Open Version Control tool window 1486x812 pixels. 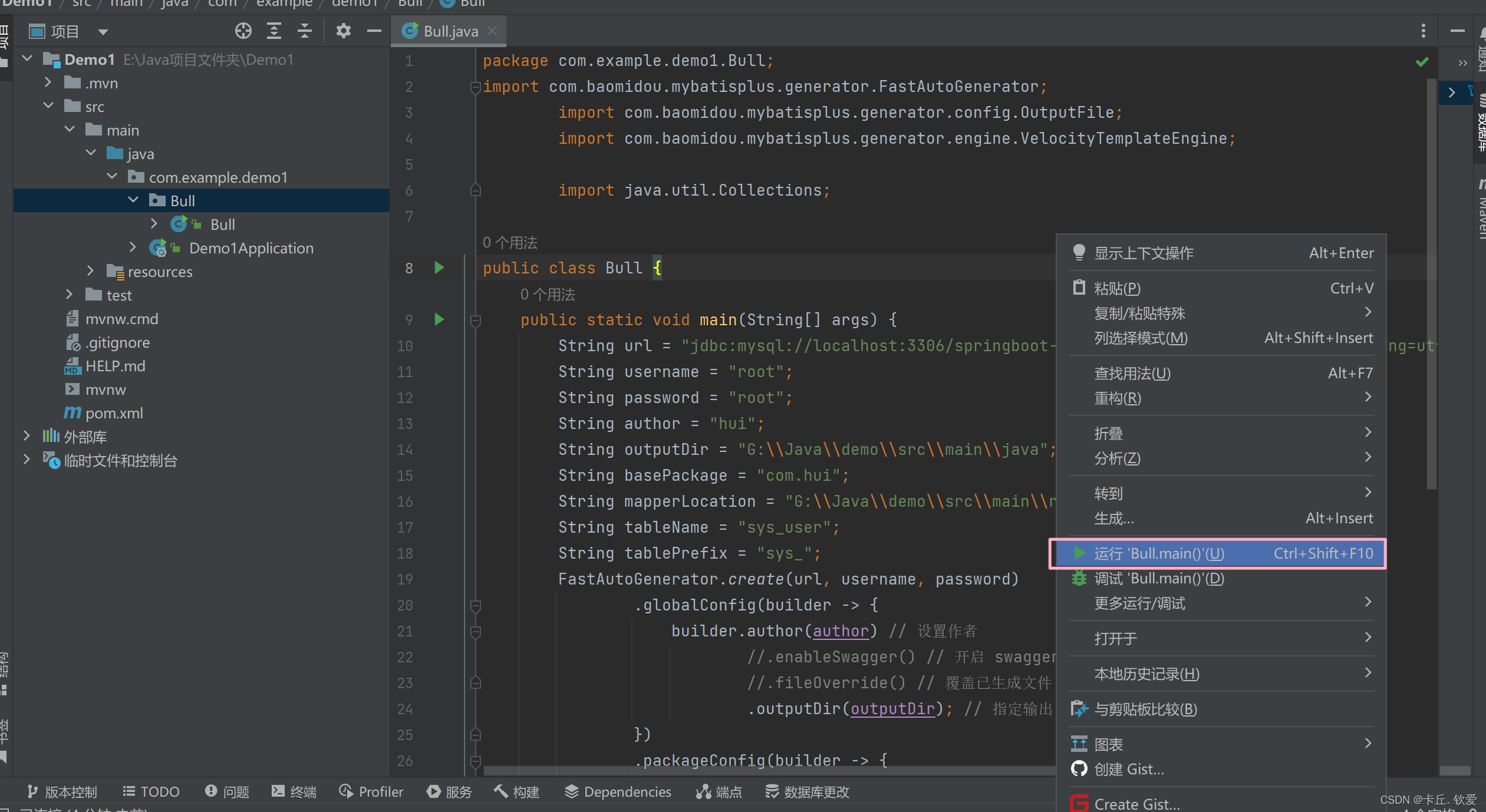[62, 792]
